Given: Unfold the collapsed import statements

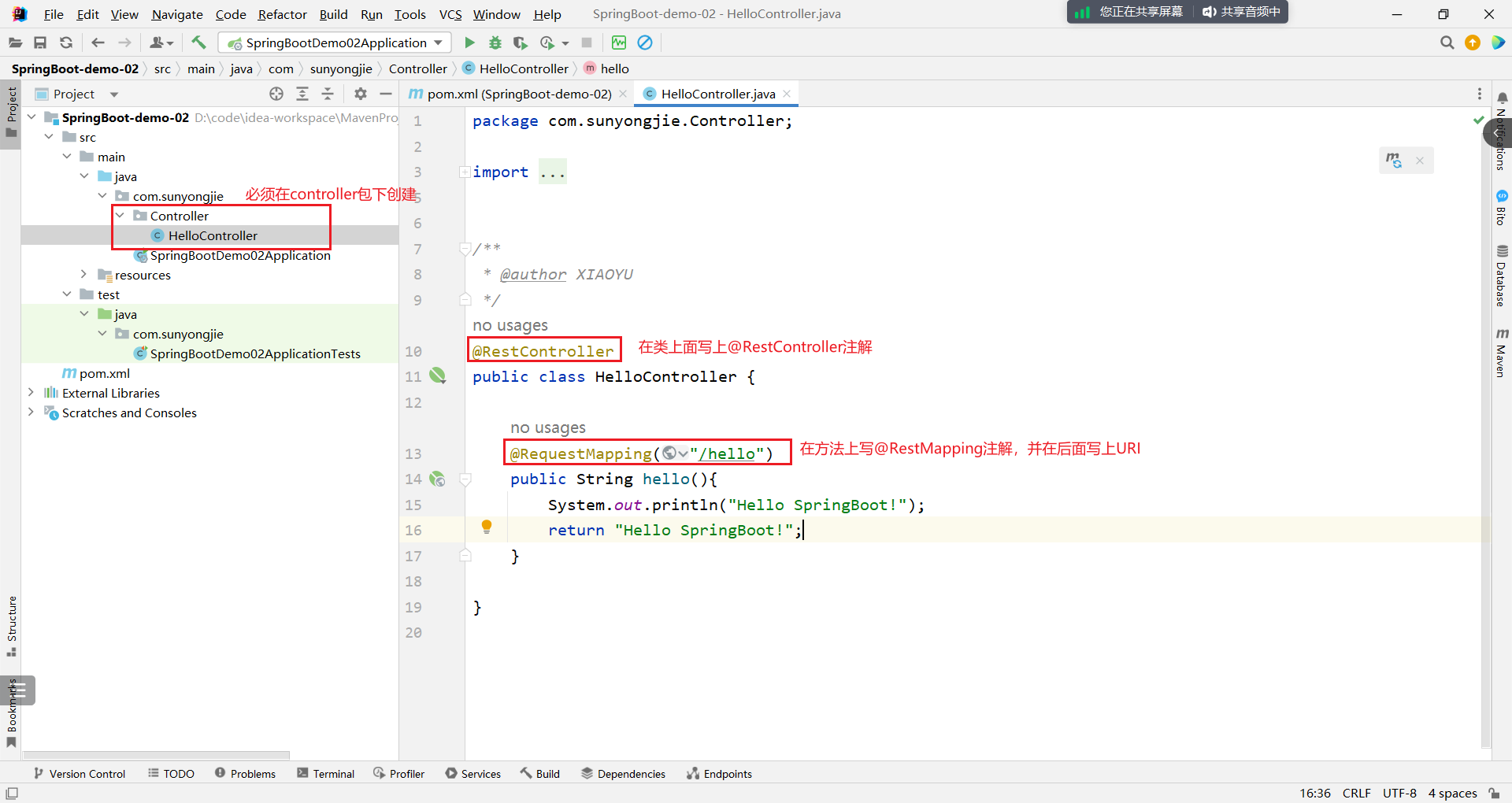Looking at the screenshot, I should pos(465,172).
